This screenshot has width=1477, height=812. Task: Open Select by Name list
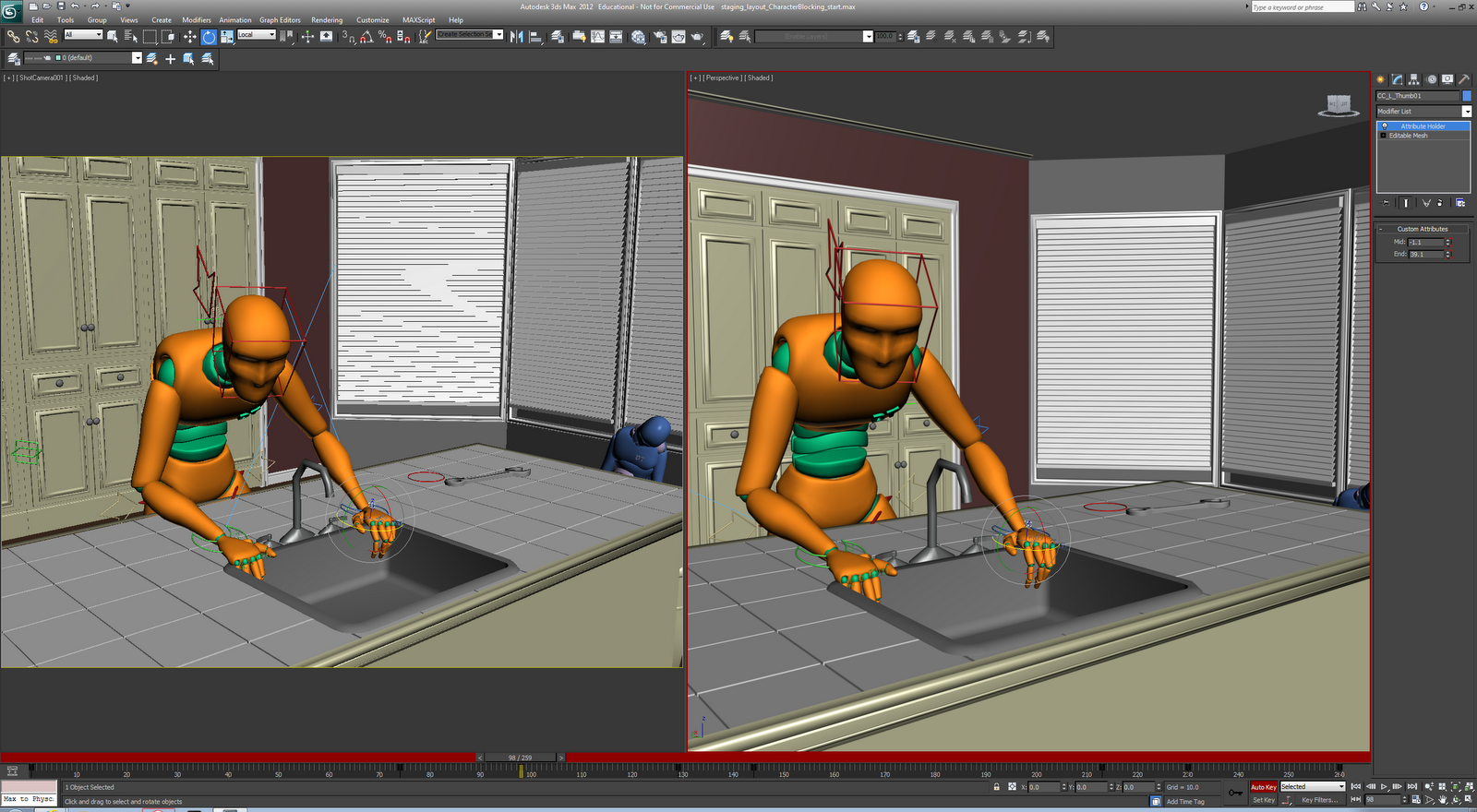coord(130,36)
